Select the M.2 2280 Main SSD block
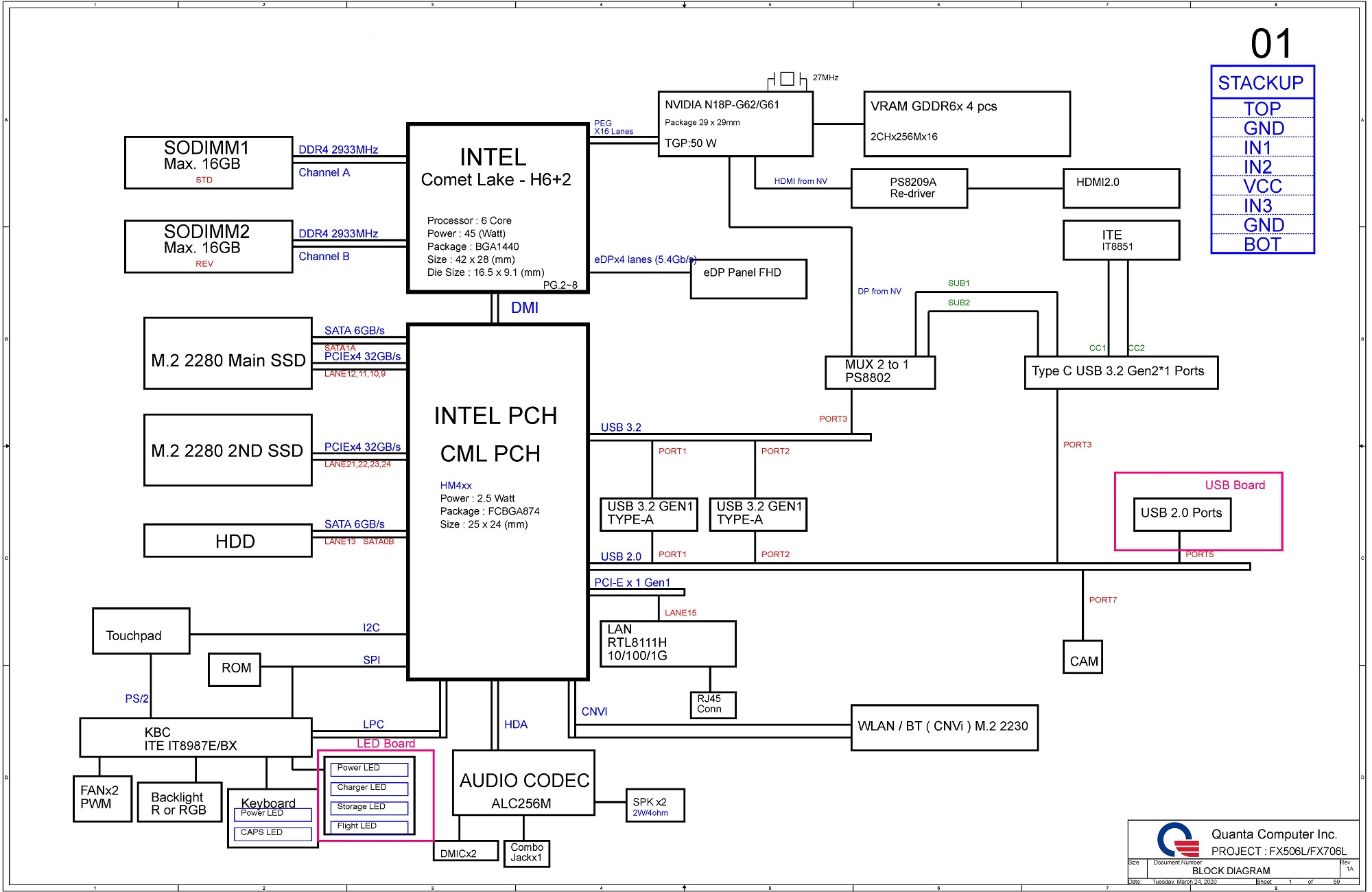1372x892 pixels. click(x=228, y=353)
